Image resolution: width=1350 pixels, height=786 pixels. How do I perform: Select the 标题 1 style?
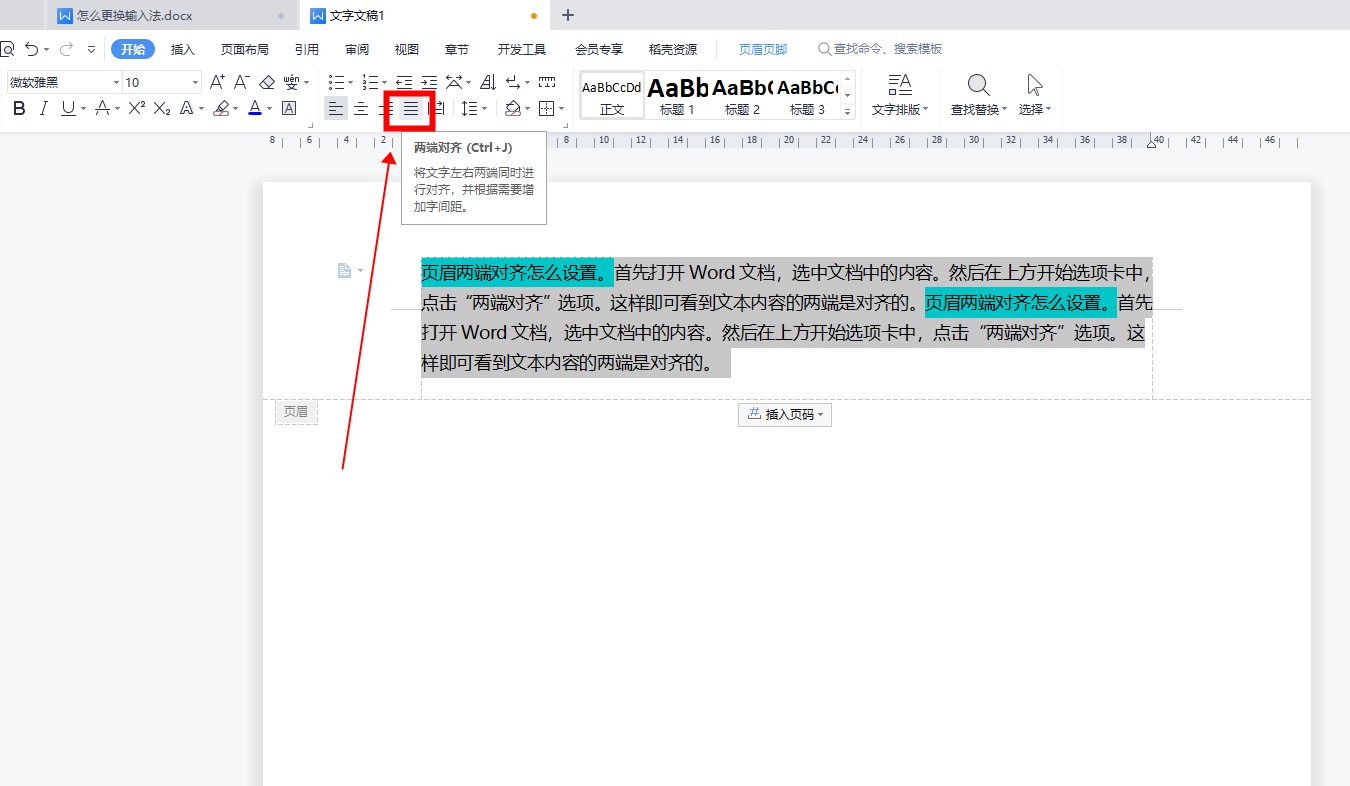[x=677, y=96]
